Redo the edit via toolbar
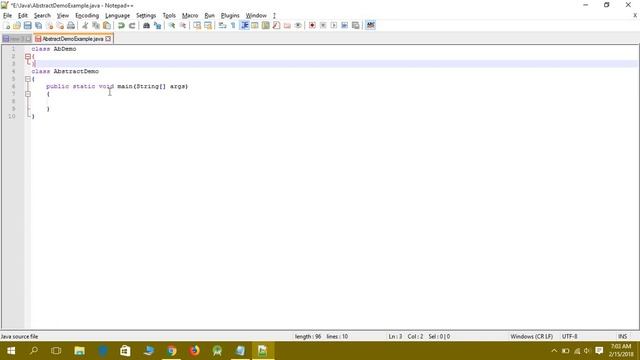The height and width of the screenshot is (360, 640). 132,25
